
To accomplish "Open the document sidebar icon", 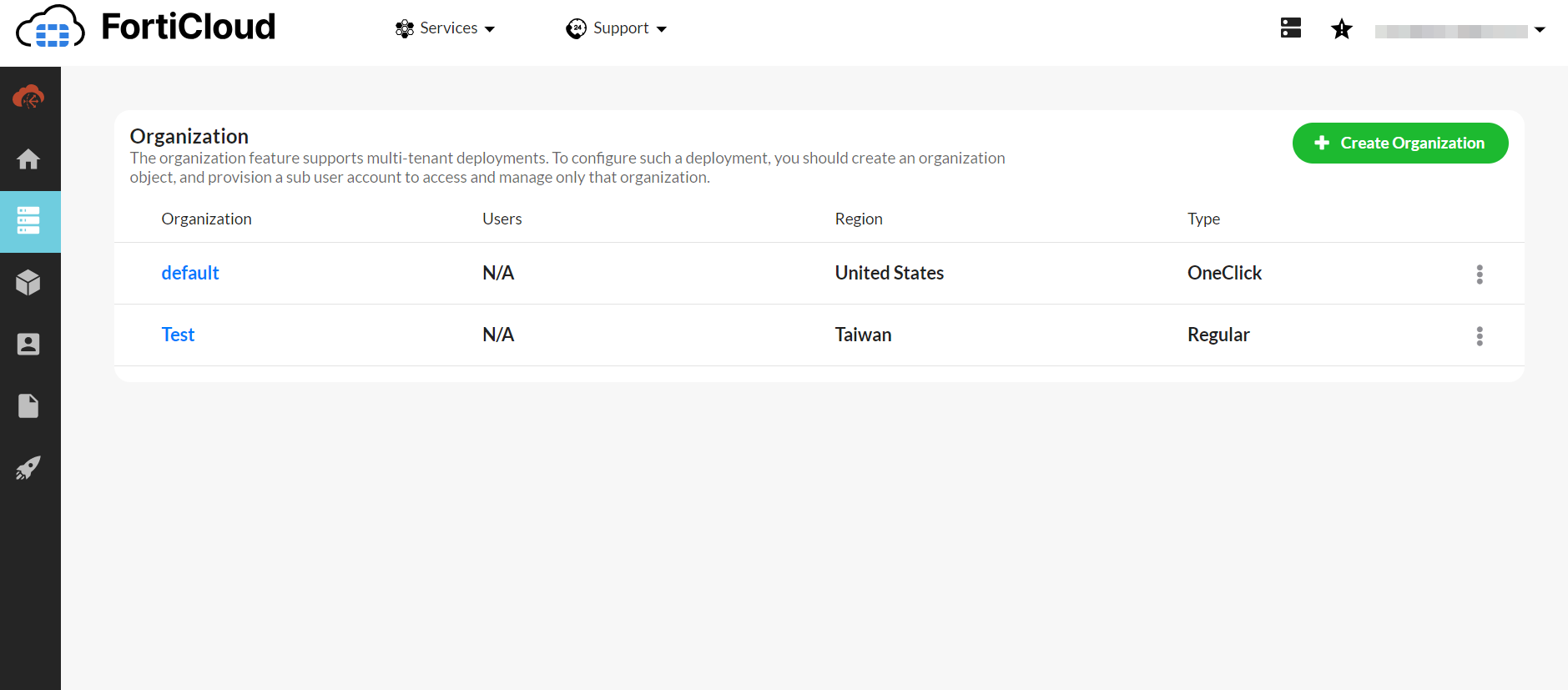I will [x=28, y=405].
